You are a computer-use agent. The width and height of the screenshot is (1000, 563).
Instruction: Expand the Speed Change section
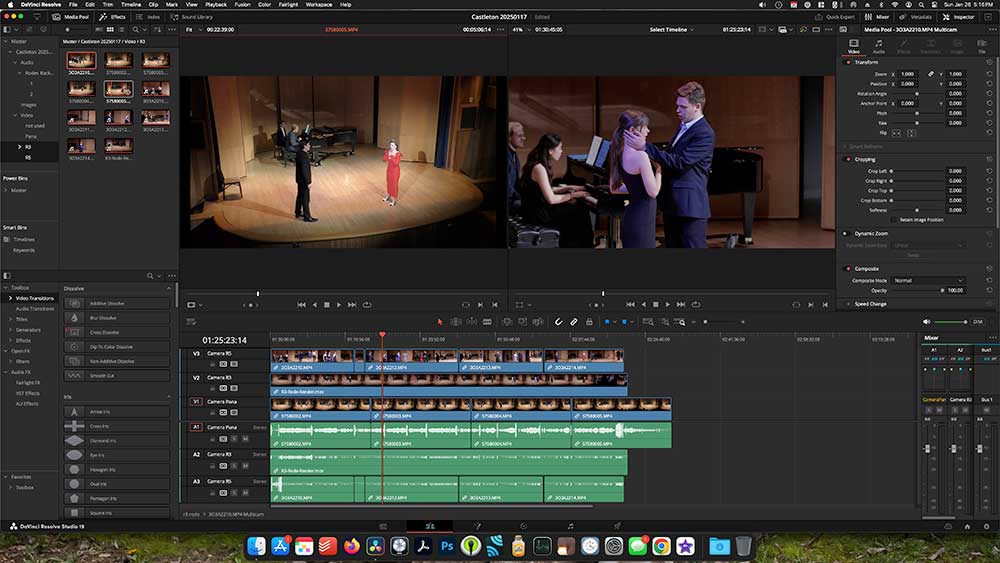click(x=870, y=304)
